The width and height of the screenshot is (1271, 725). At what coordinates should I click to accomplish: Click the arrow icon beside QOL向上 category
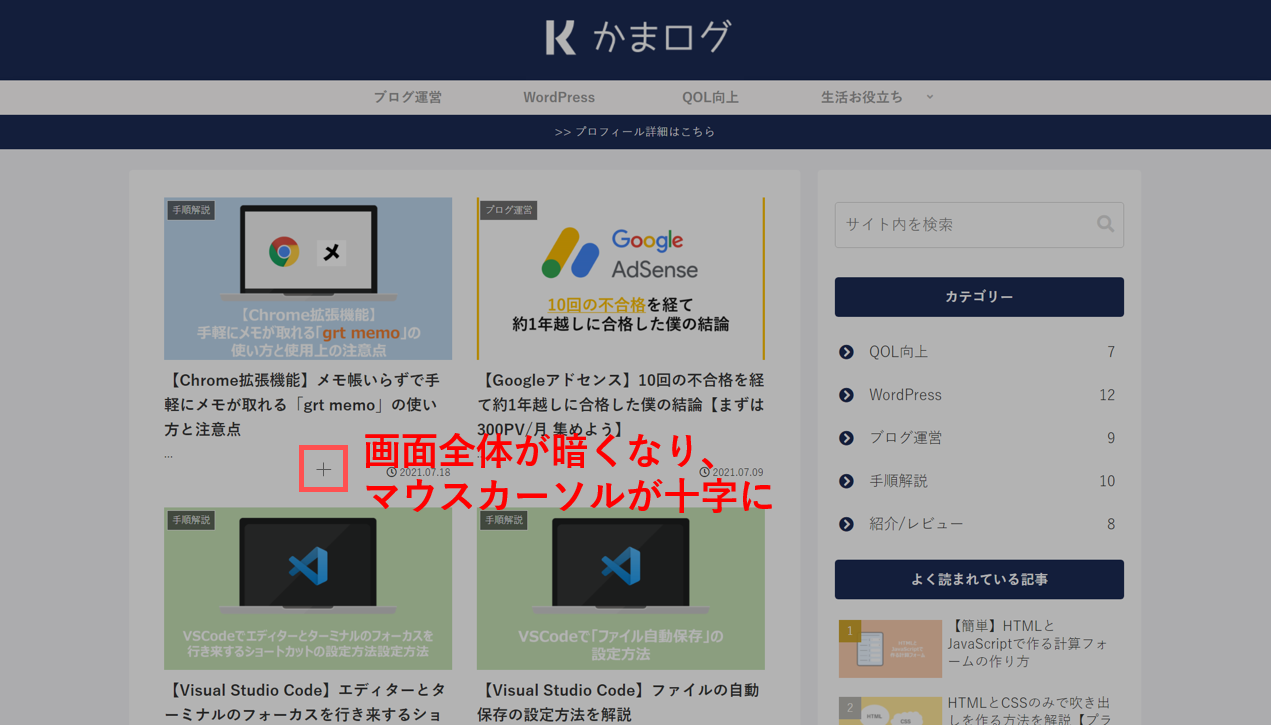(x=846, y=352)
